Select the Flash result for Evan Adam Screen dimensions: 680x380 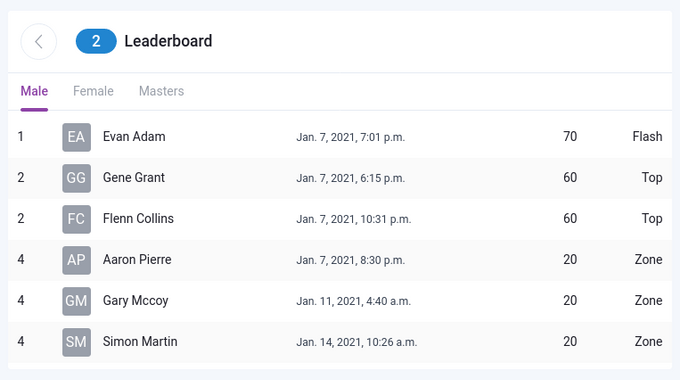(647, 137)
